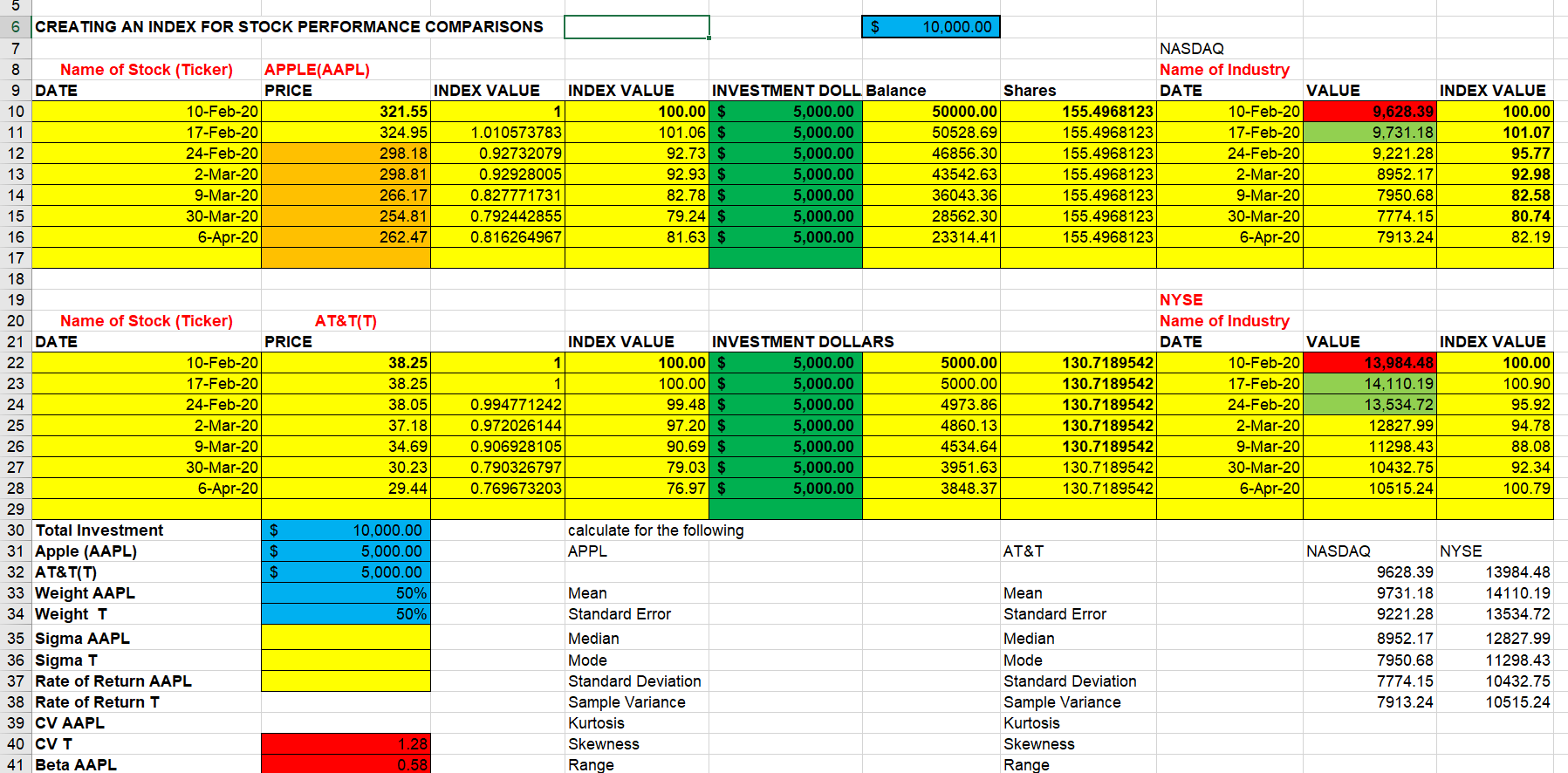
Task: Select NASDAQ index value 101.07
Action: click(1495, 133)
